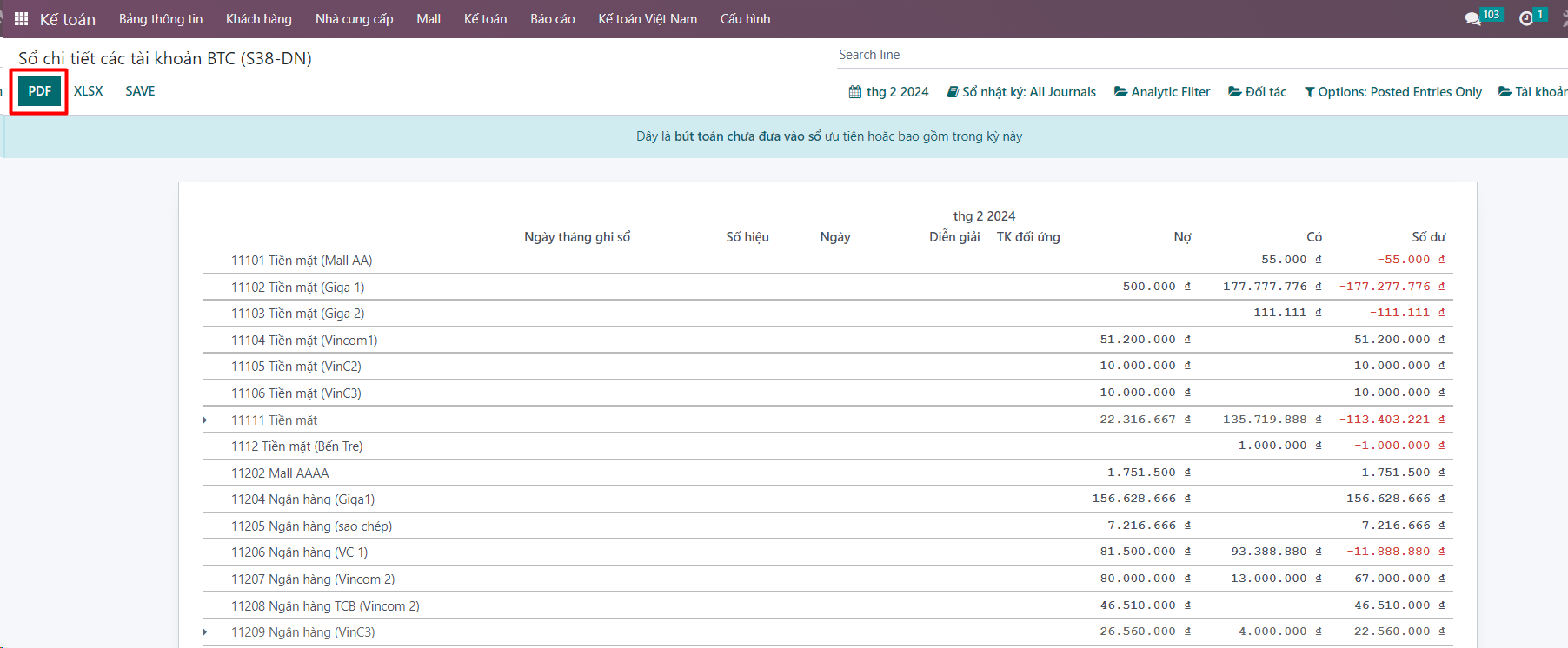Image resolution: width=1568 pixels, height=648 pixels.
Task: Open the Khách hàng menu
Action: (259, 19)
